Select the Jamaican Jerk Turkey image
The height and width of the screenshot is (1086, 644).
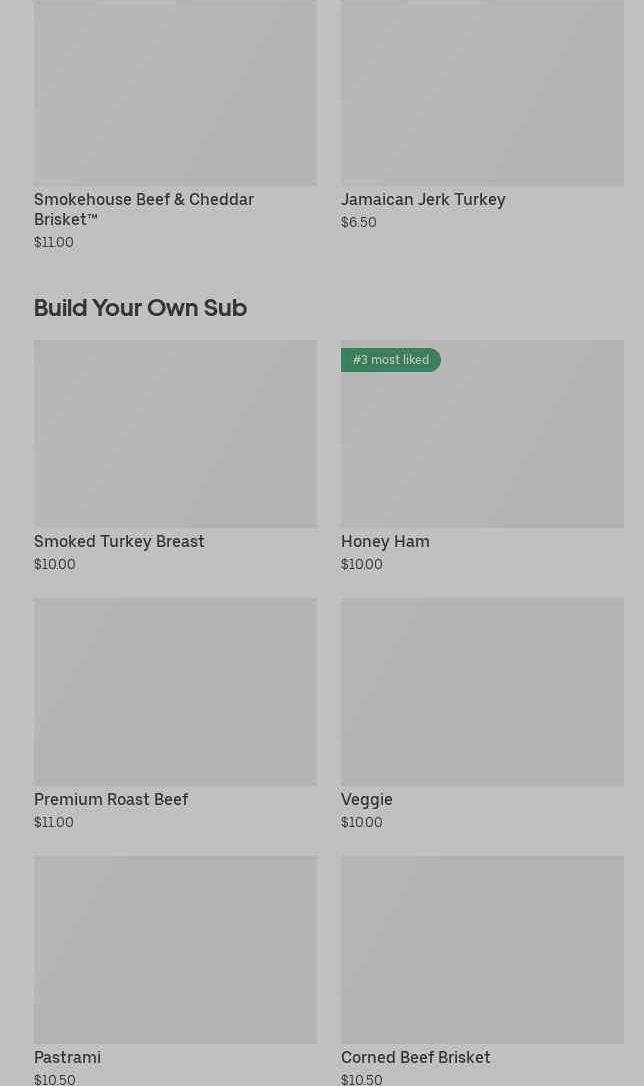click(x=482, y=92)
